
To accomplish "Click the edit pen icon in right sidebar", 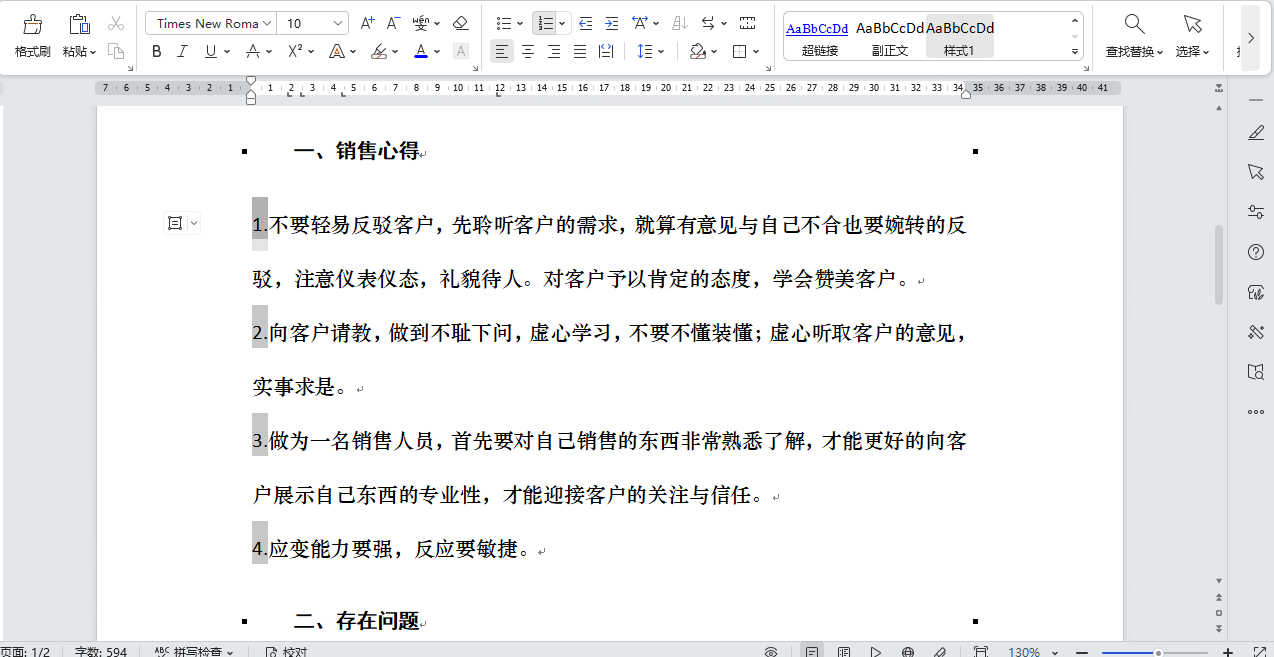I will point(1256,131).
